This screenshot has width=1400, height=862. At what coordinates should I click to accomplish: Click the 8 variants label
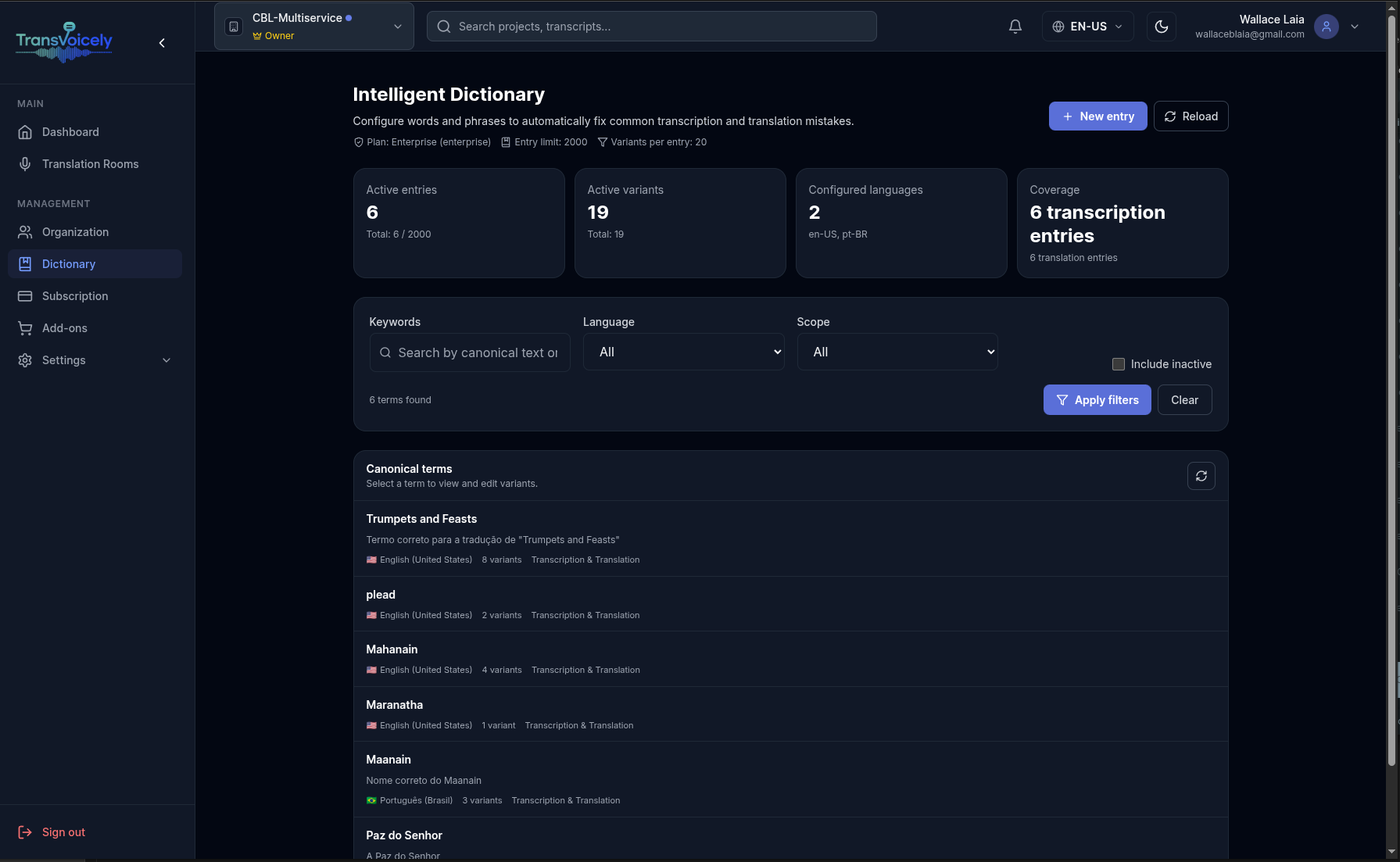pos(502,560)
